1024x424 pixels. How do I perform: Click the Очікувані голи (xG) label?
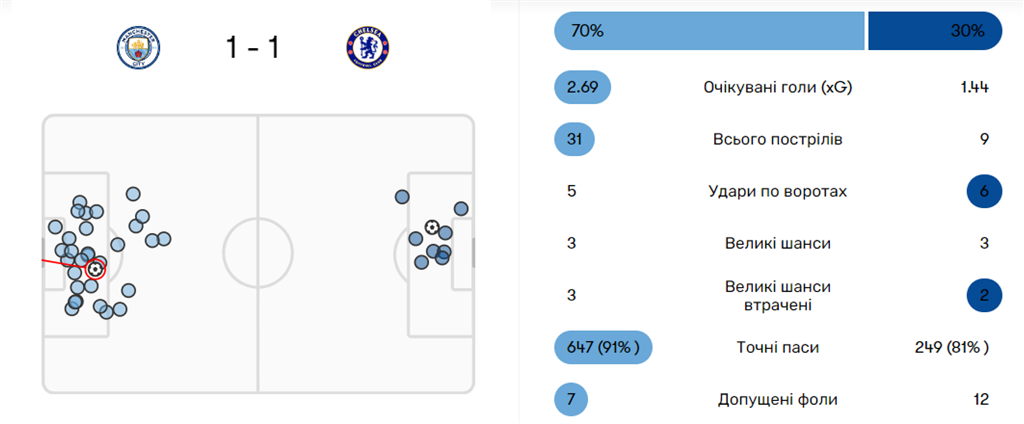(x=777, y=87)
